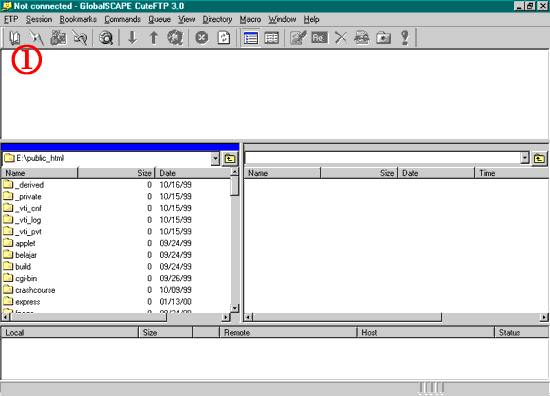Click the Reconnect toolbar icon

point(80,38)
